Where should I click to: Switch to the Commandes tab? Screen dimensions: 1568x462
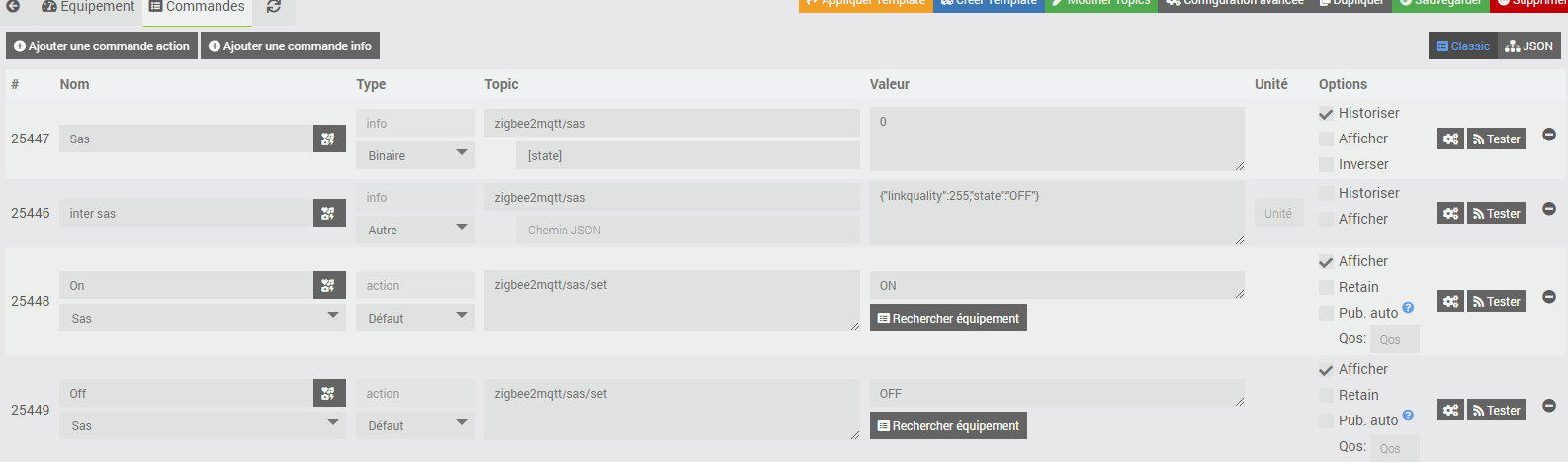(197, 7)
